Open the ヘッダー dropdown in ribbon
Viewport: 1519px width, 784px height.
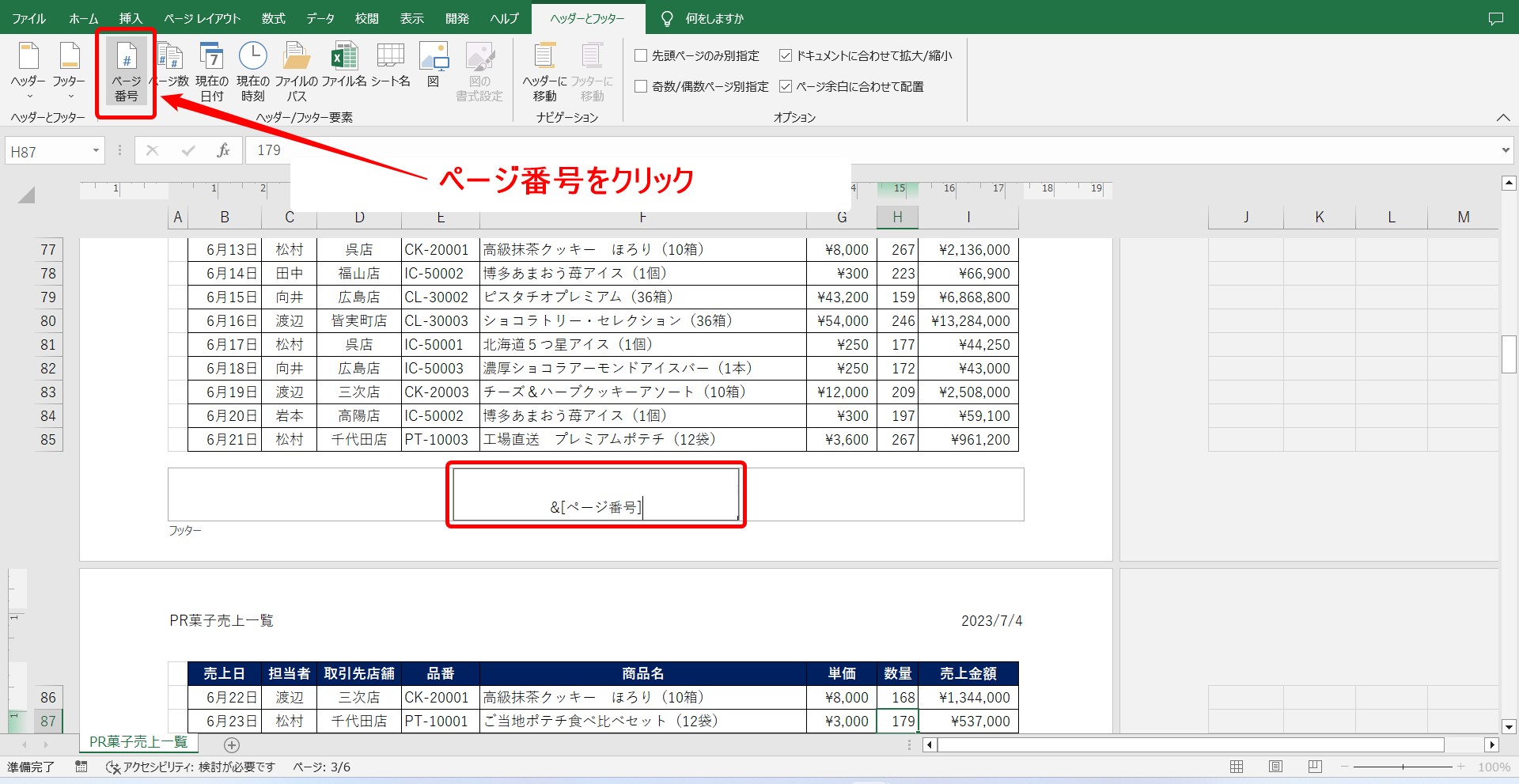(x=28, y=71)
